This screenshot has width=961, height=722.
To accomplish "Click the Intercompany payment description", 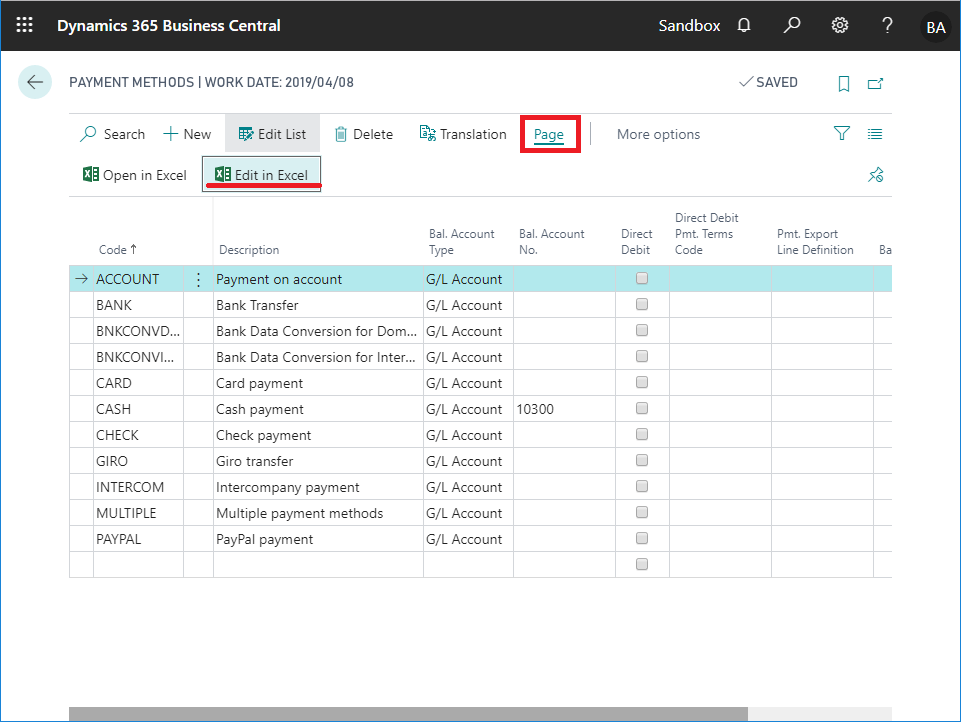I will (x=318, y=487).
